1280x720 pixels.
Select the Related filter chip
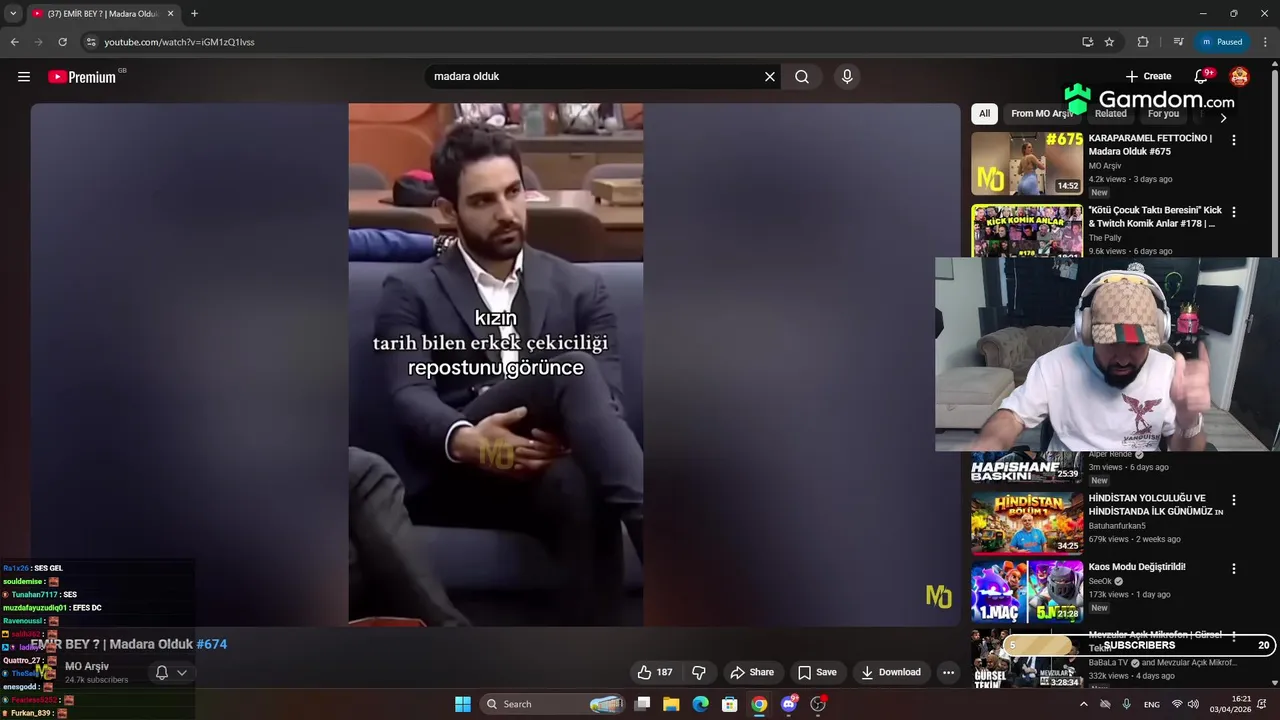(x=1110, y=113)
